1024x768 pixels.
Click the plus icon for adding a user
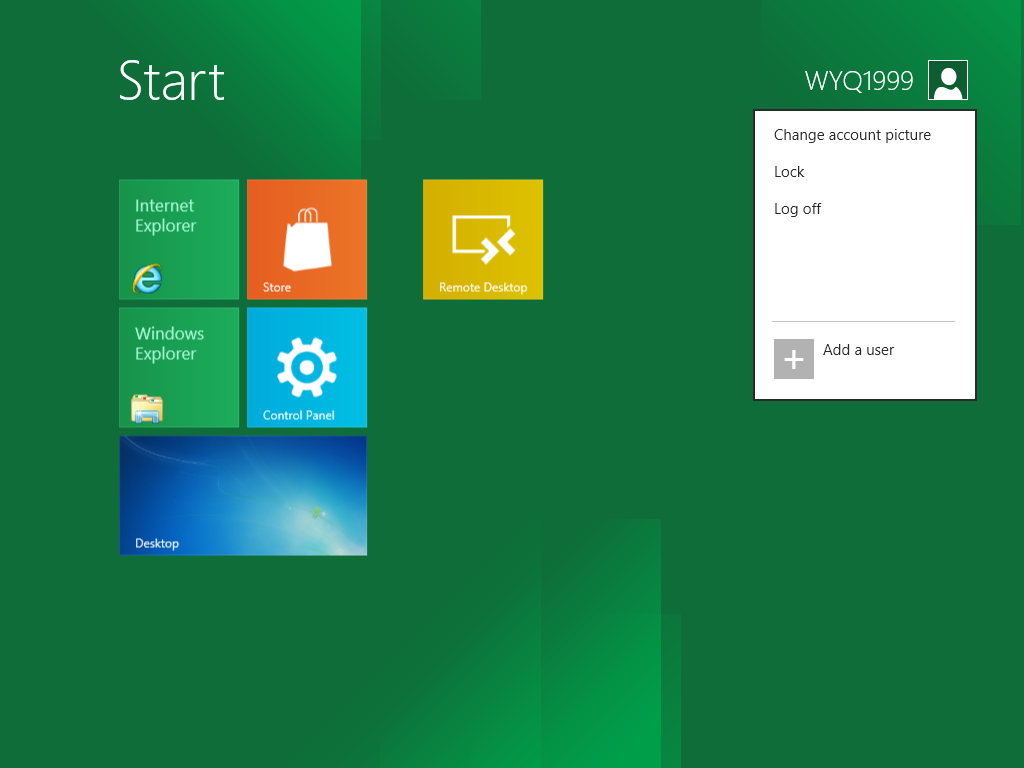click(x=793, y=359)
